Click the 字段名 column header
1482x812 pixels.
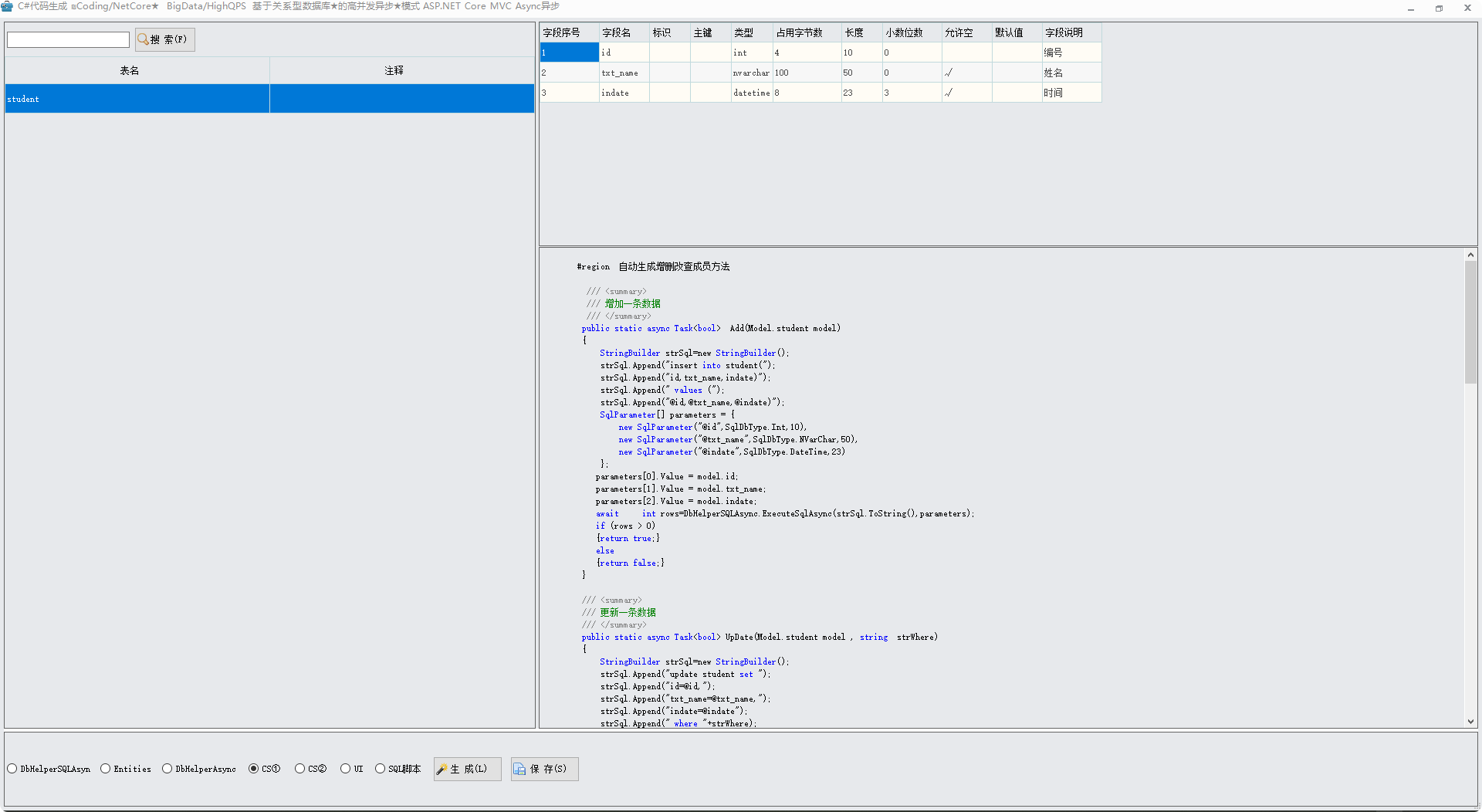(624, 32)
